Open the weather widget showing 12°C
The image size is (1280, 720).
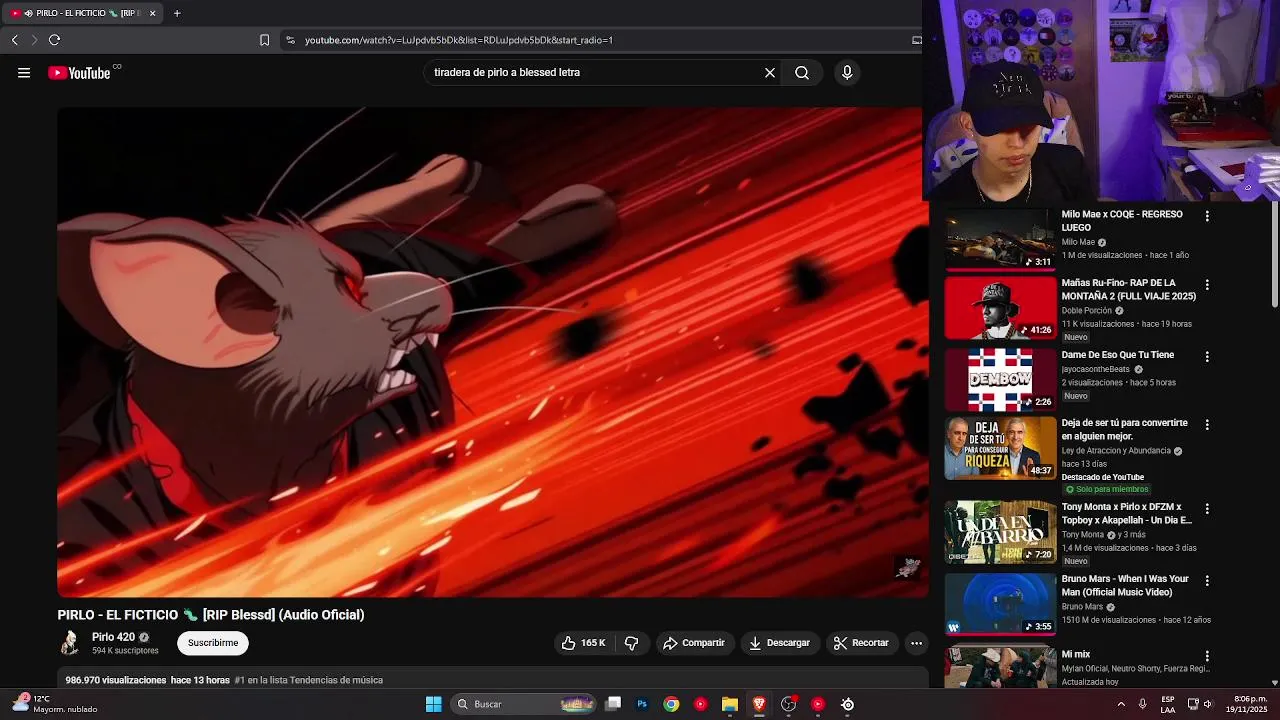[56, 704]
